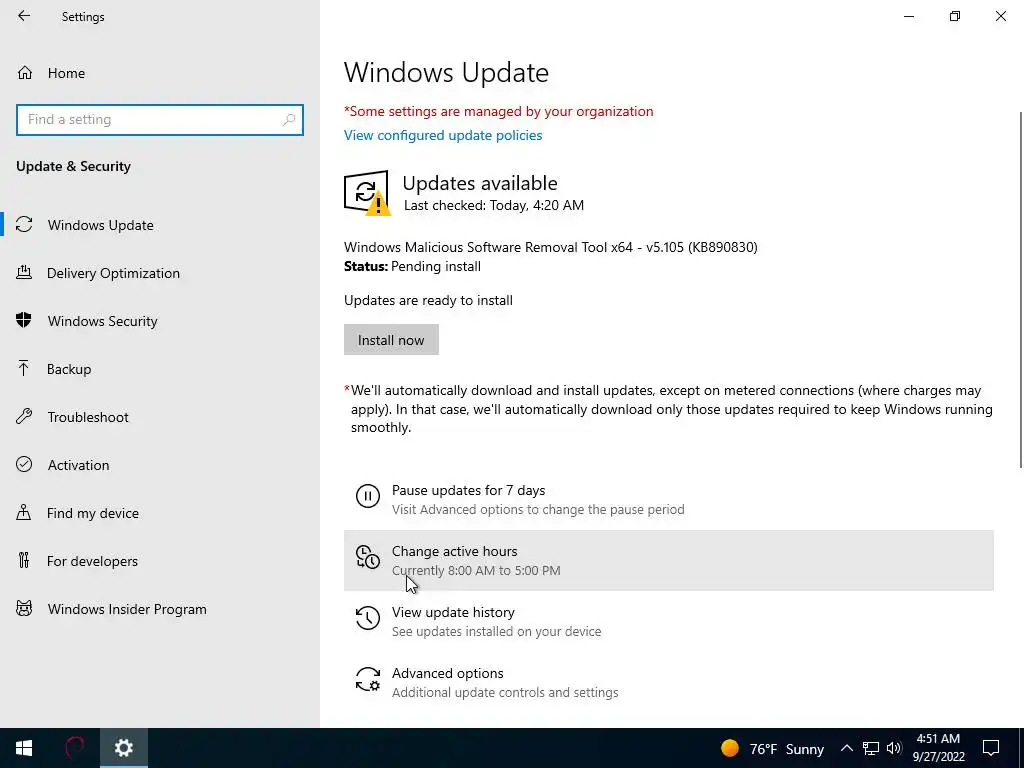Click the Backup upward arrow icon
Screen dimensions: 1024x768
pos(24,369)
